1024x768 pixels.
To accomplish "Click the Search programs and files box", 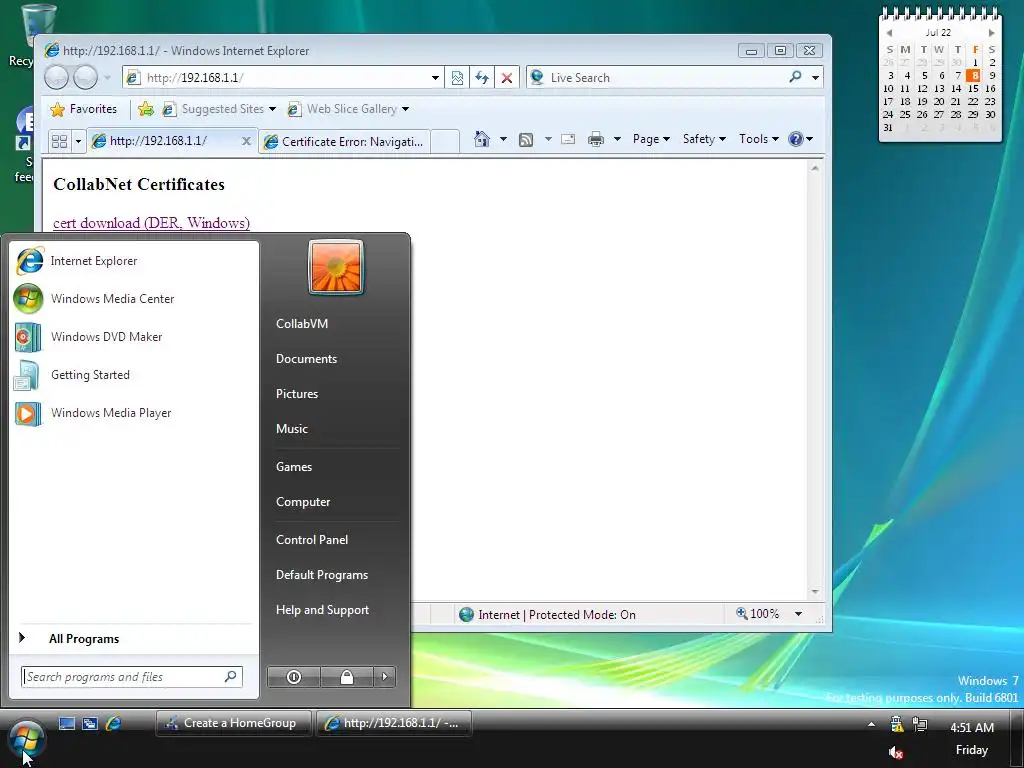I will (x=131, y=677).
